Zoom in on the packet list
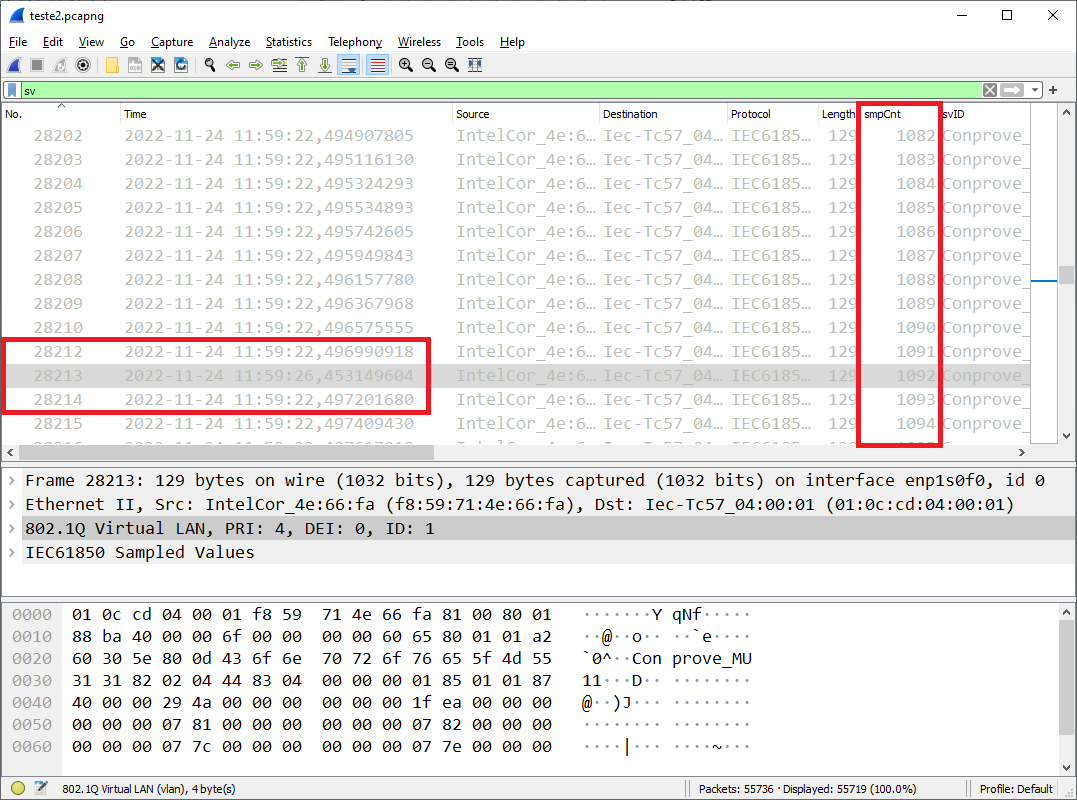 pyautogui.click(x=405, y=65)
